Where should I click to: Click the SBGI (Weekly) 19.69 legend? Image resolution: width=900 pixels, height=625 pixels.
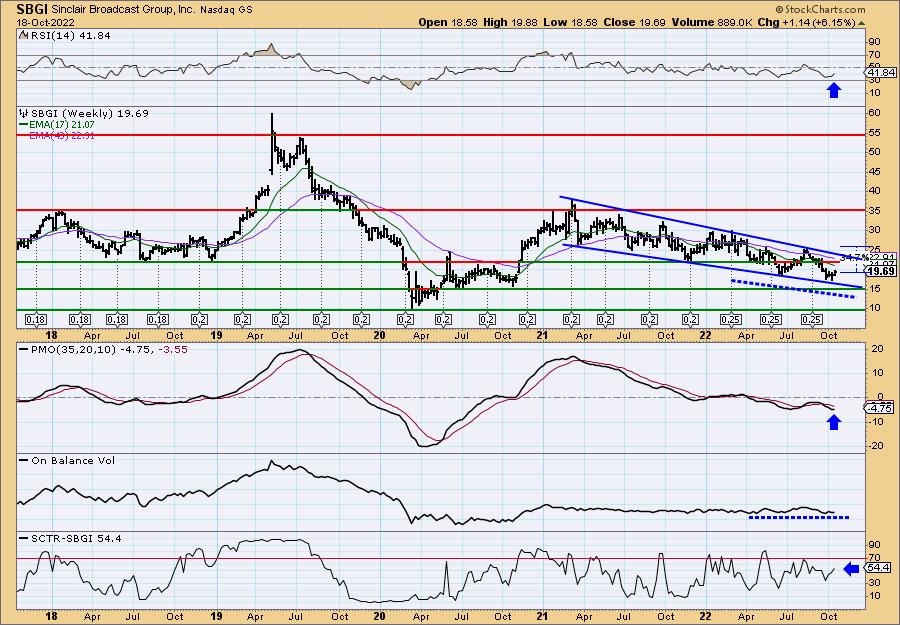[x=89, y=114]
